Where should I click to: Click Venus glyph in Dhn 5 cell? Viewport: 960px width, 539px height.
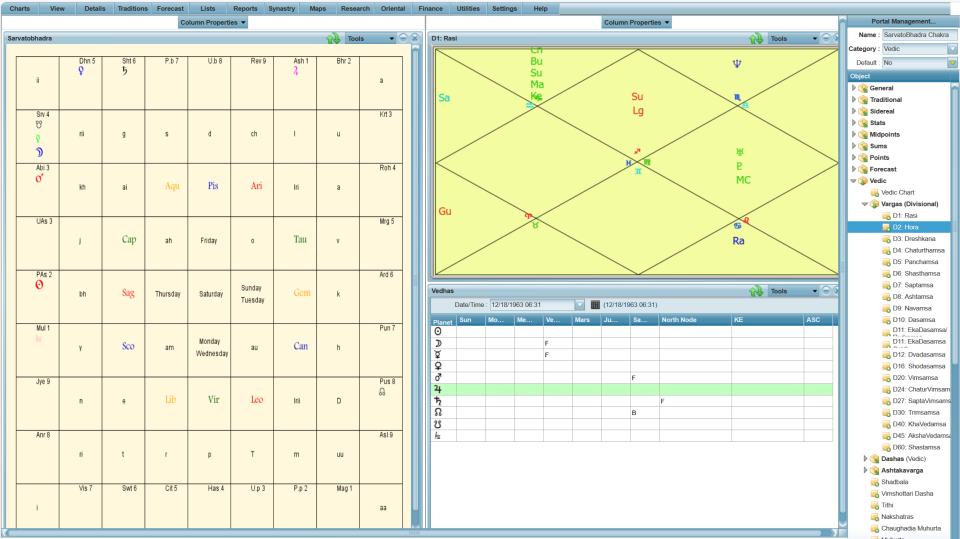coord(81,71)
